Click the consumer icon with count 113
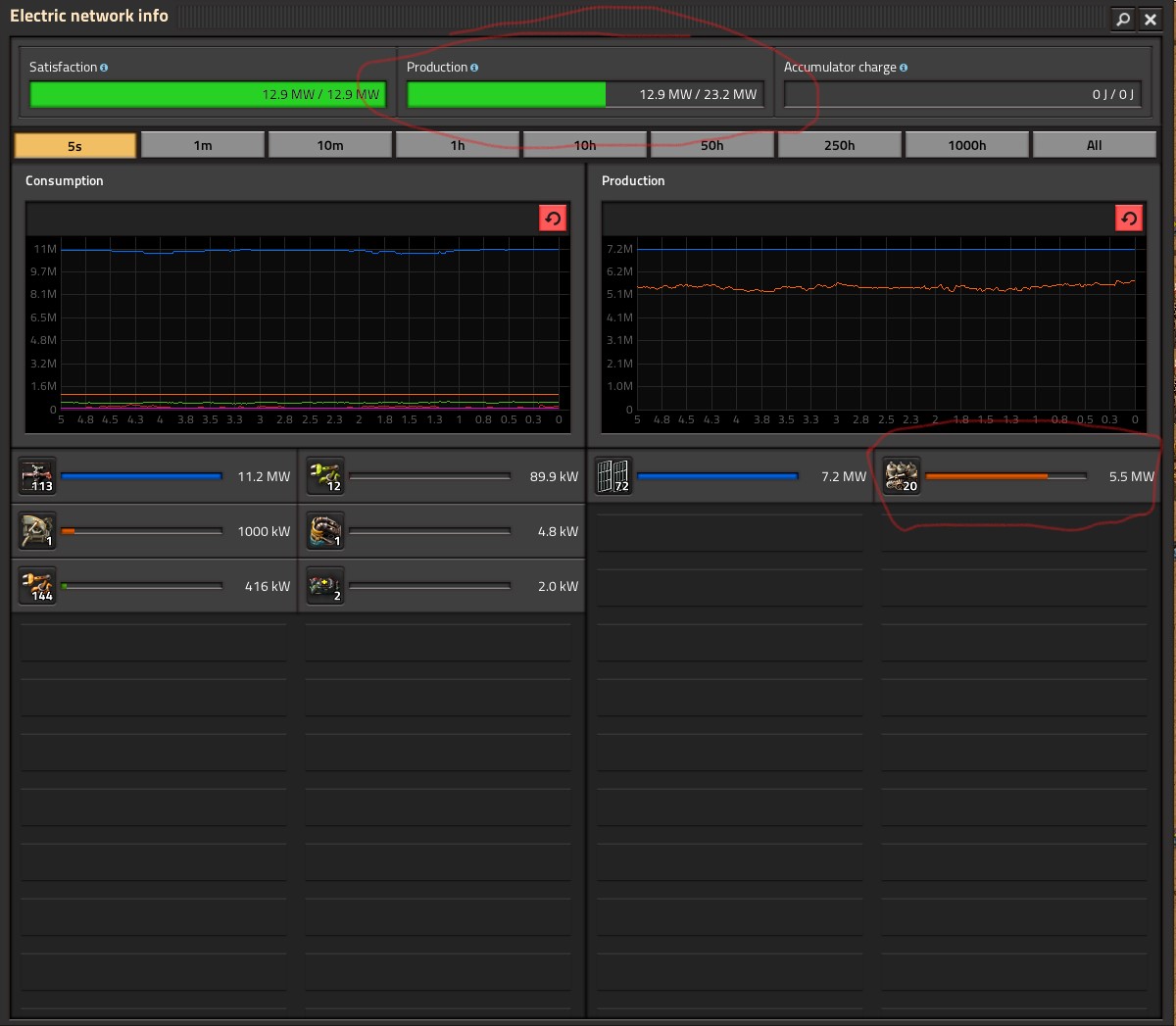Screen dimensions: 1176x1026 point(38,476)
